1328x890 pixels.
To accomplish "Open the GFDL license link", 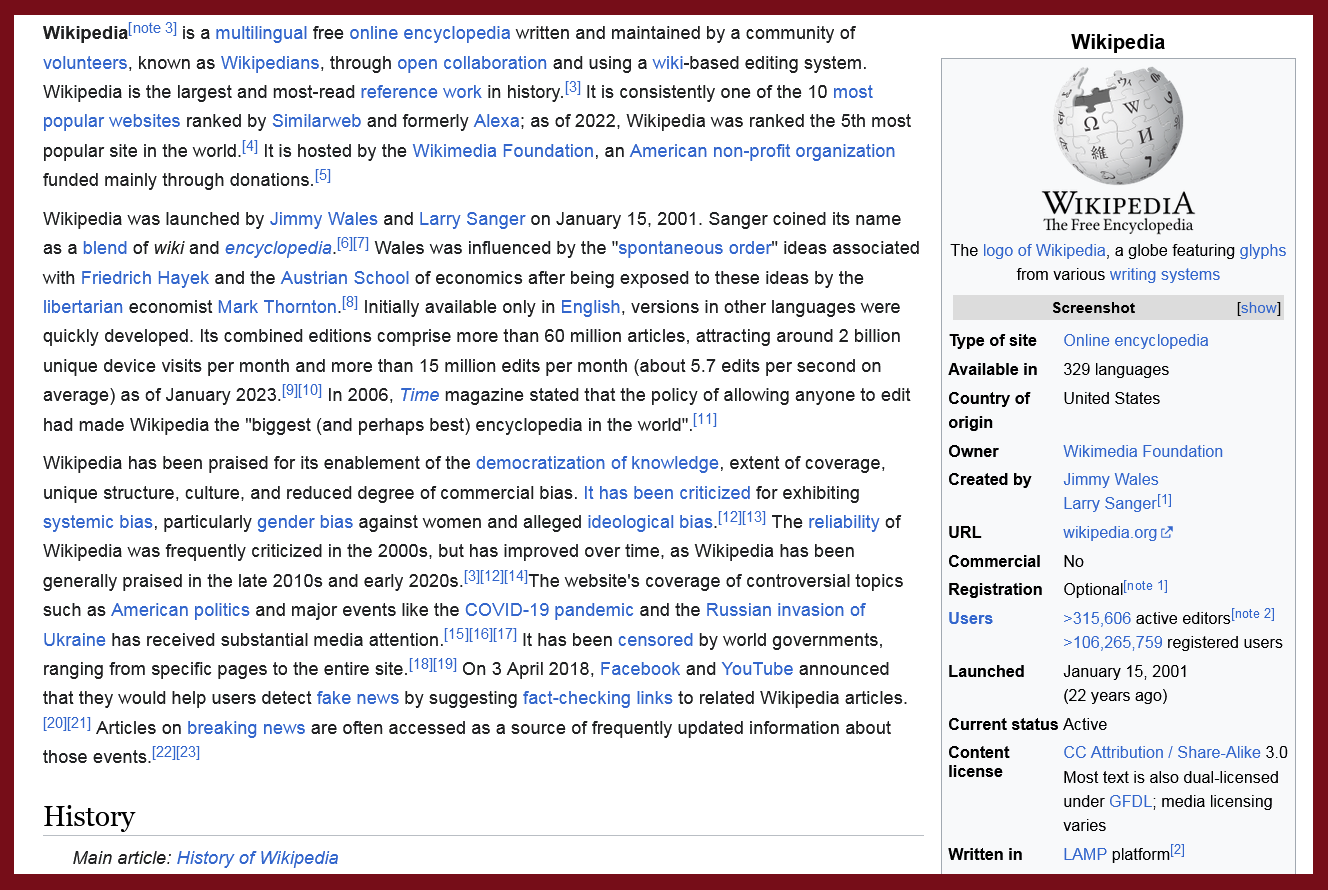I will coord(1131,802).
